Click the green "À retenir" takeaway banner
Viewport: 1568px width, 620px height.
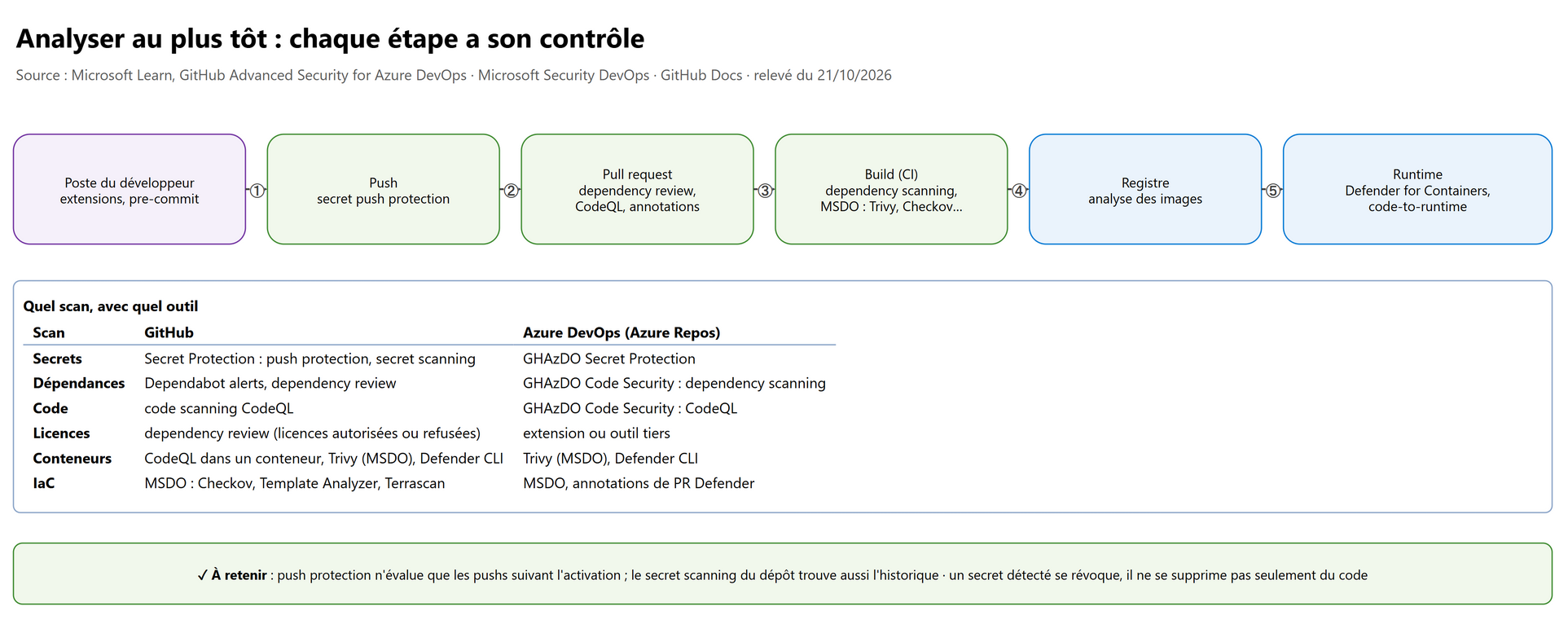[x=783, y=574]
